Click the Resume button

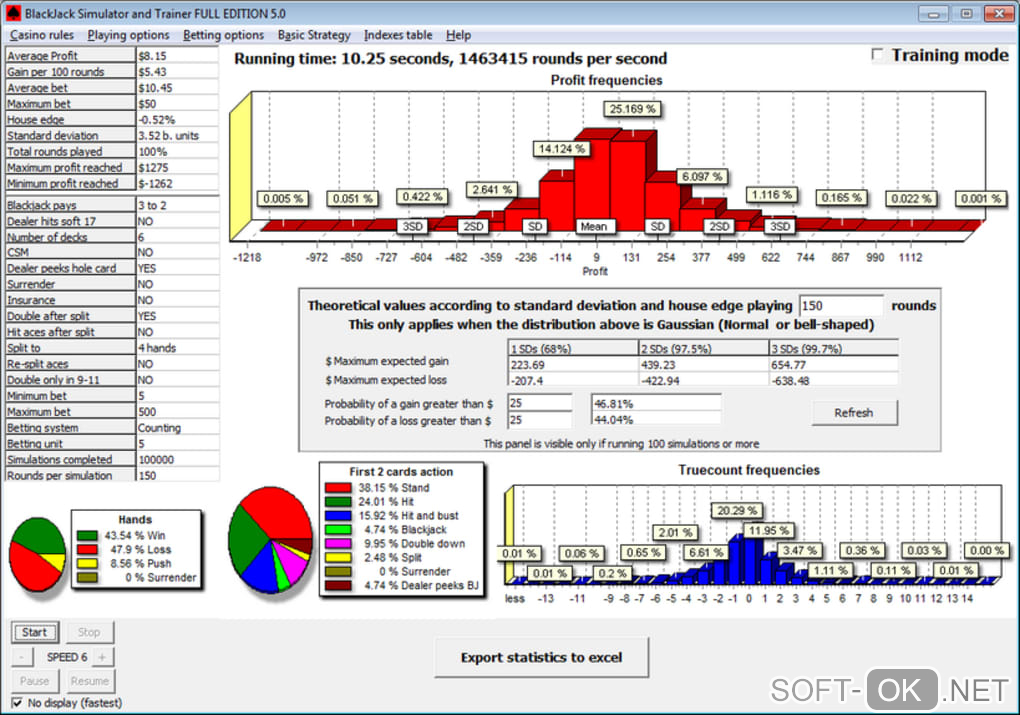(89, 681)
